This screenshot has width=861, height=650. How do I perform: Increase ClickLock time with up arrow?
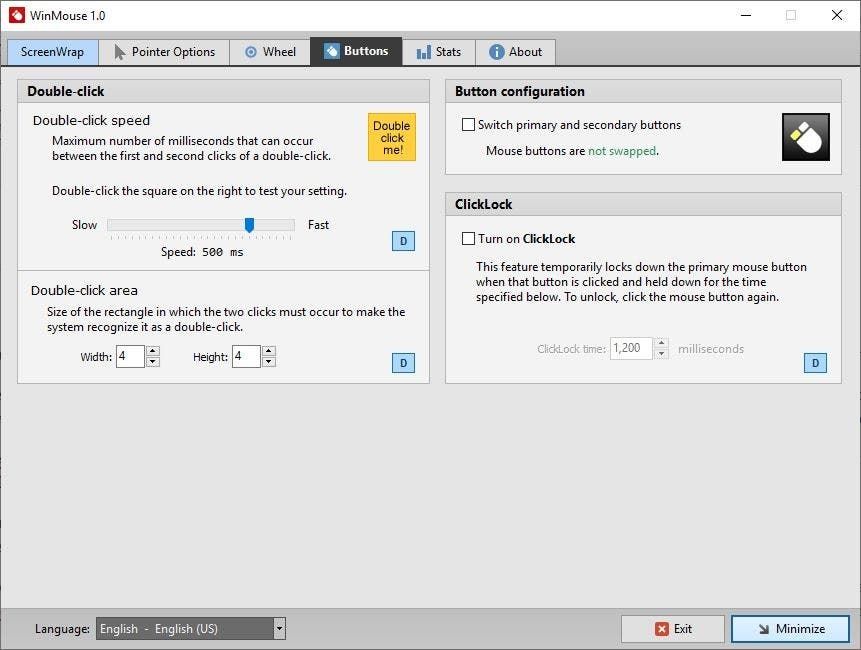(662, 343)
